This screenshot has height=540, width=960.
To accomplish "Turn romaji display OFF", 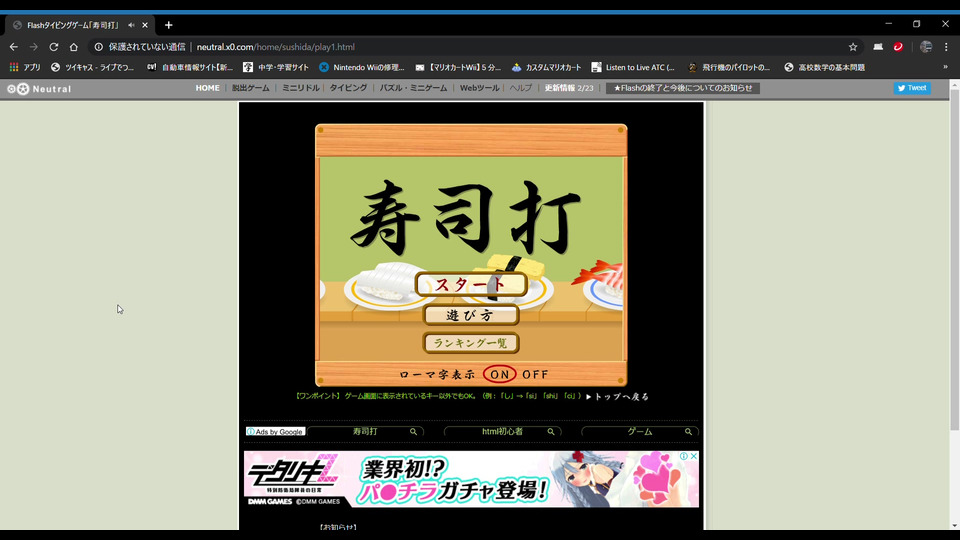I will point(535,374).
